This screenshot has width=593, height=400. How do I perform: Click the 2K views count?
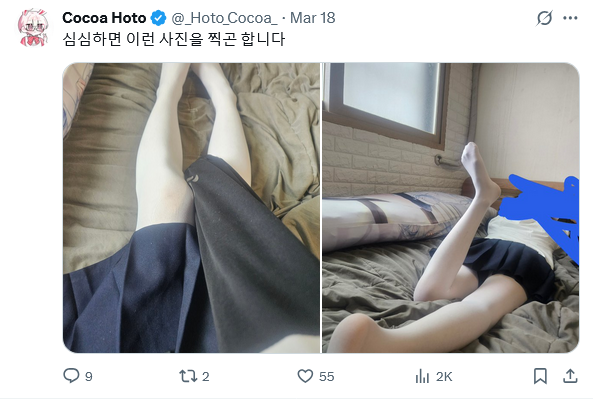point(444,377)
